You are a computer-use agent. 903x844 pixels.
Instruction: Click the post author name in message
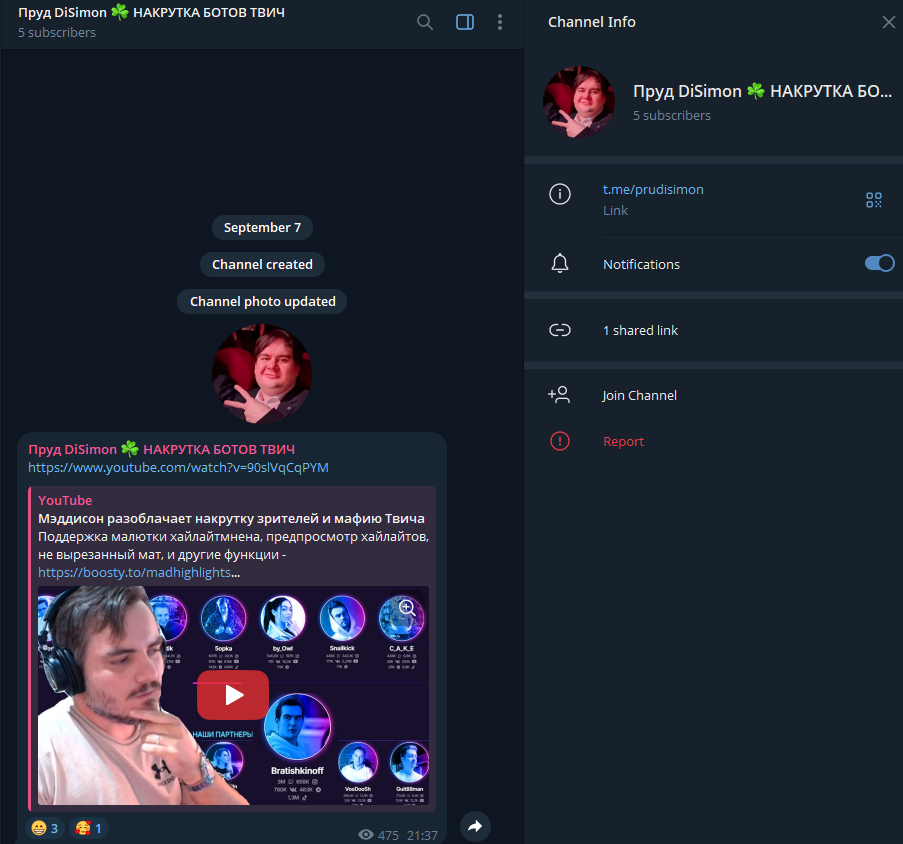161,449
